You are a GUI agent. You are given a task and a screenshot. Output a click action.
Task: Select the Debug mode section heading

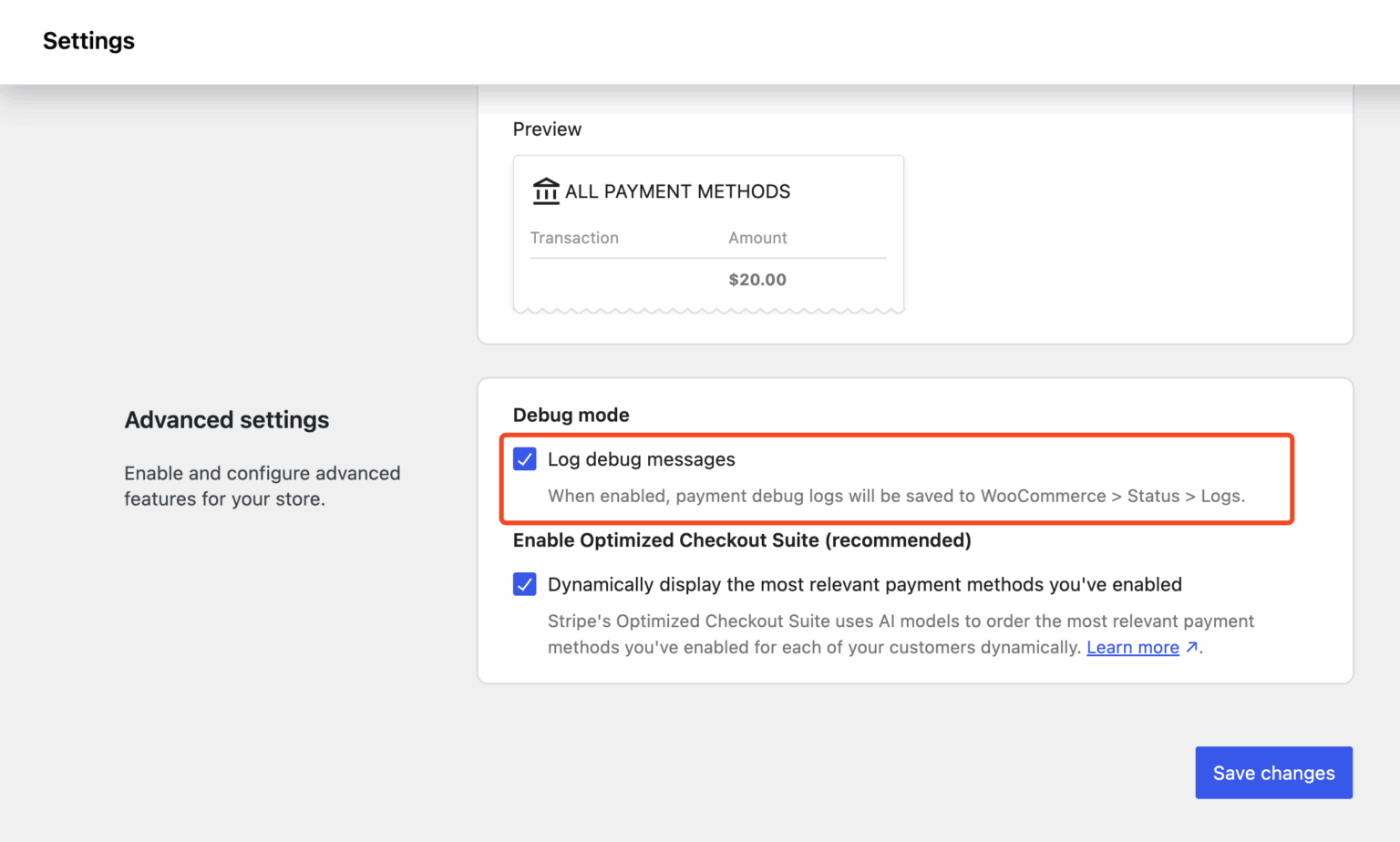click(x=571, y=415)
